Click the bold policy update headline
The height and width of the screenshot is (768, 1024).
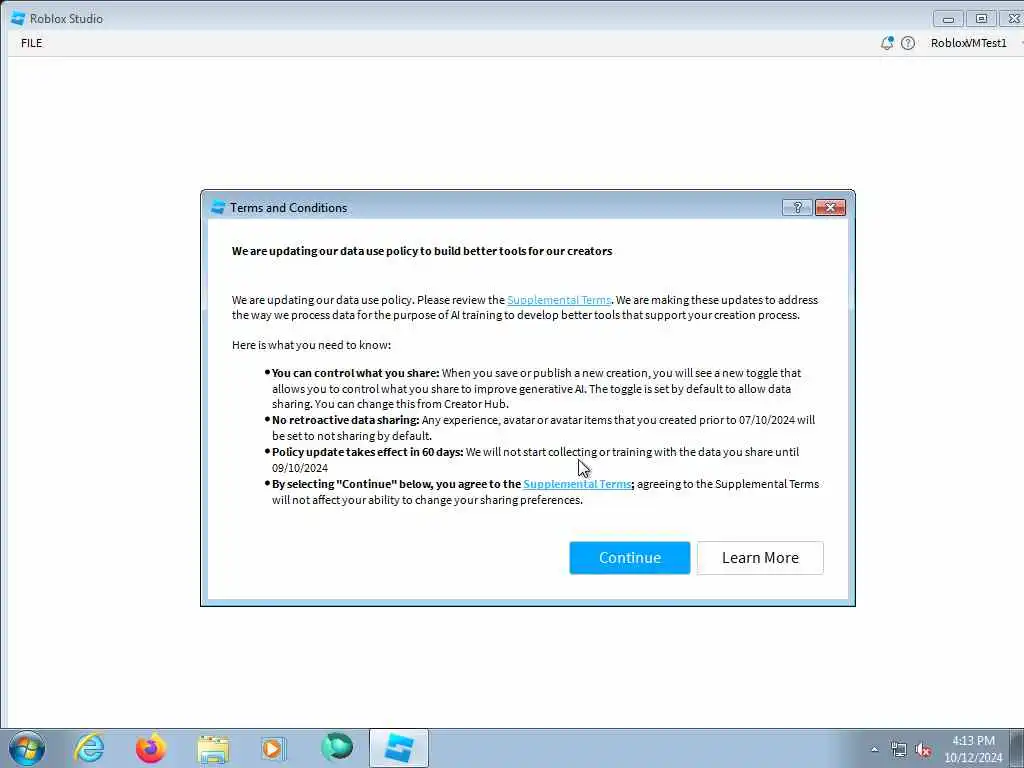click(422, 251)
